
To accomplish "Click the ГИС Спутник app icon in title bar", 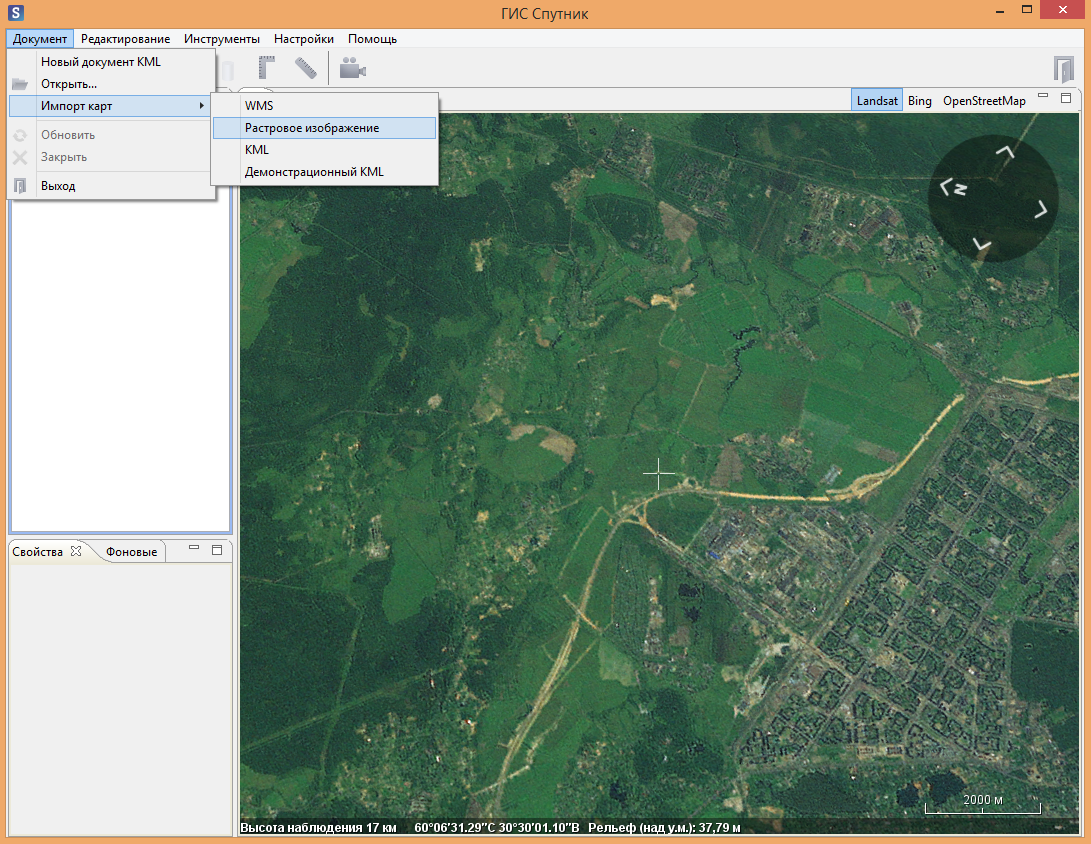I will (x=15, y=13).
